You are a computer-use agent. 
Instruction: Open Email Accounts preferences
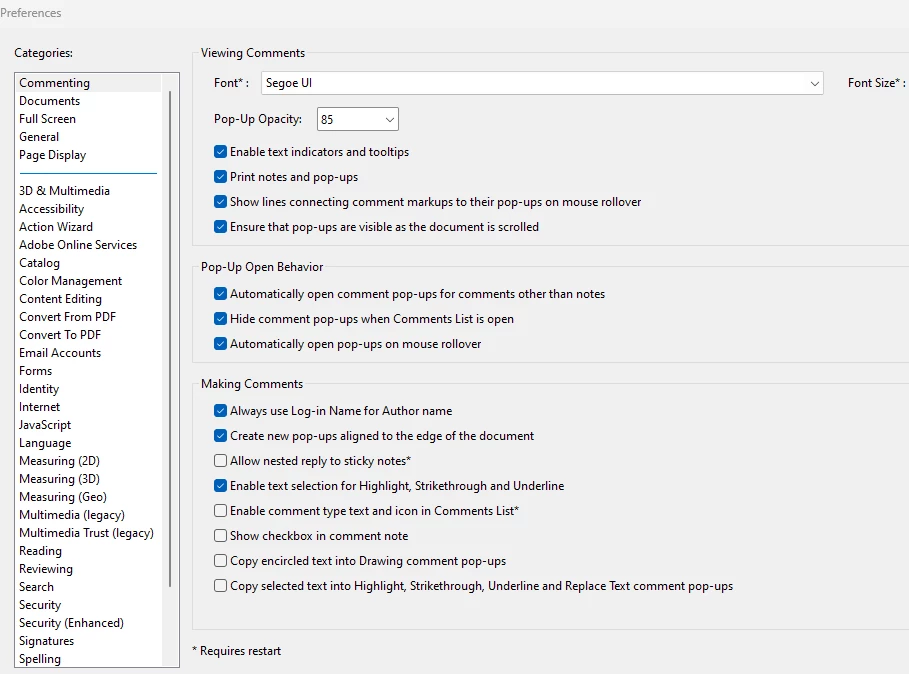coord(89,352)
